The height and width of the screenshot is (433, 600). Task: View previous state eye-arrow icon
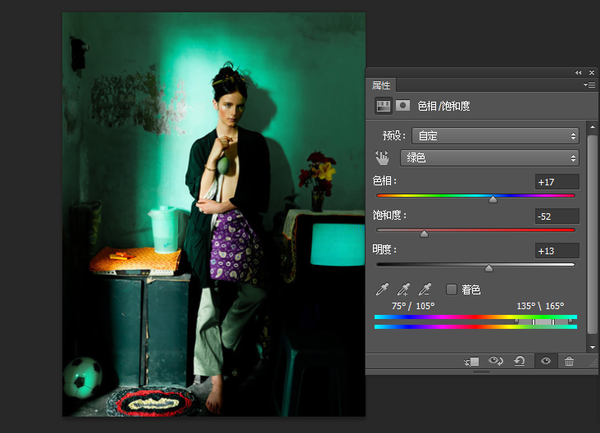[x=496, y=361]
